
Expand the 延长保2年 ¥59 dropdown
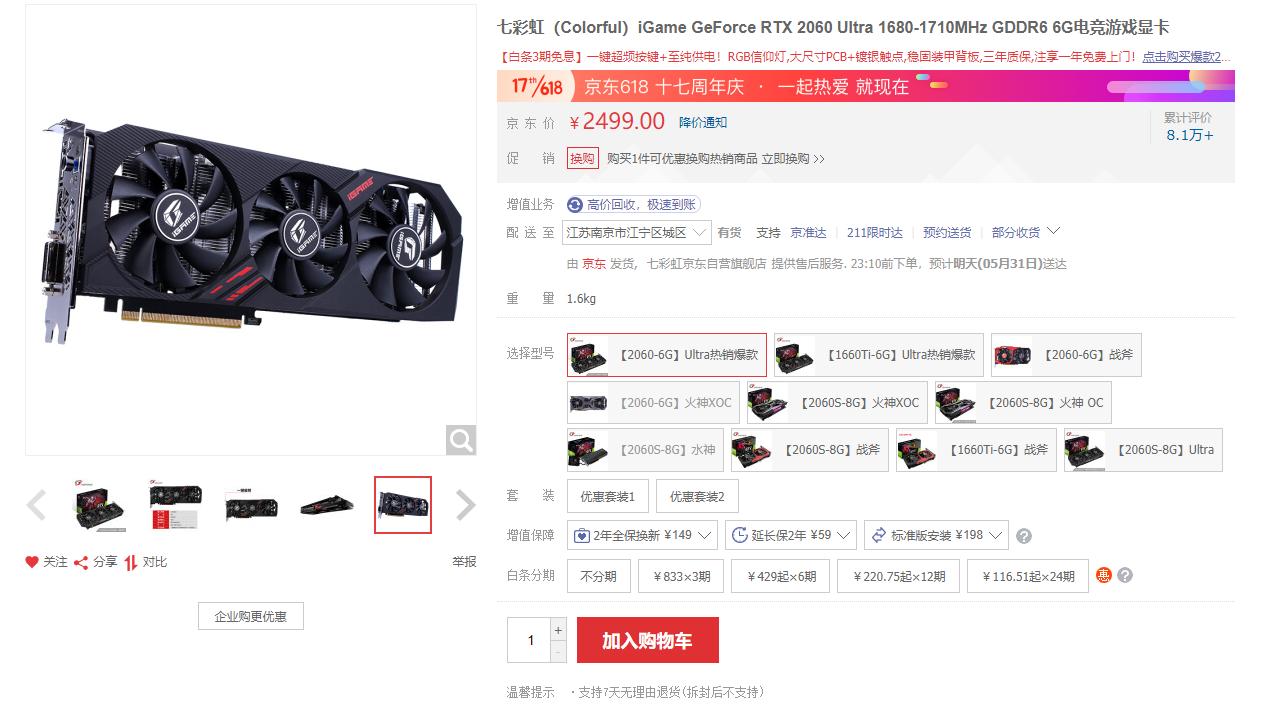pyautogui.click(x=791, y=535)
